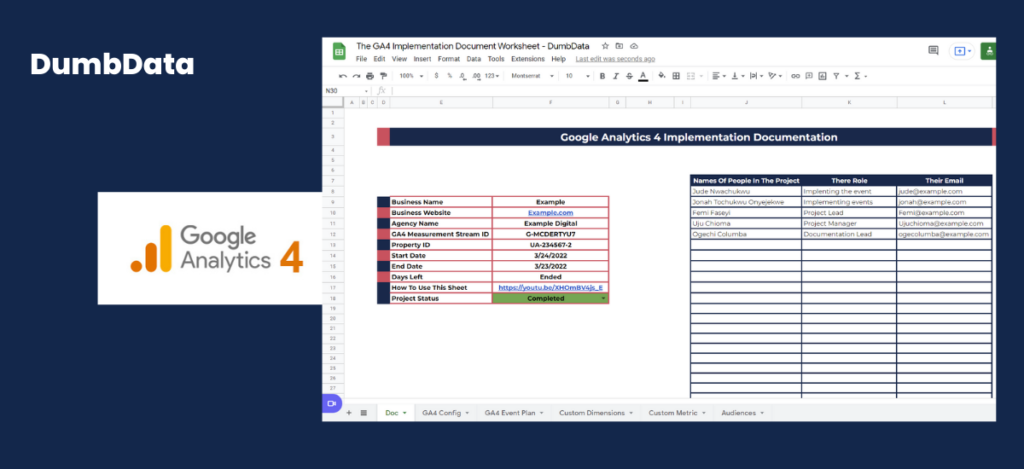
Task: Switch to the Custom Dimensions tab
Action: click(x=596, y=413)
